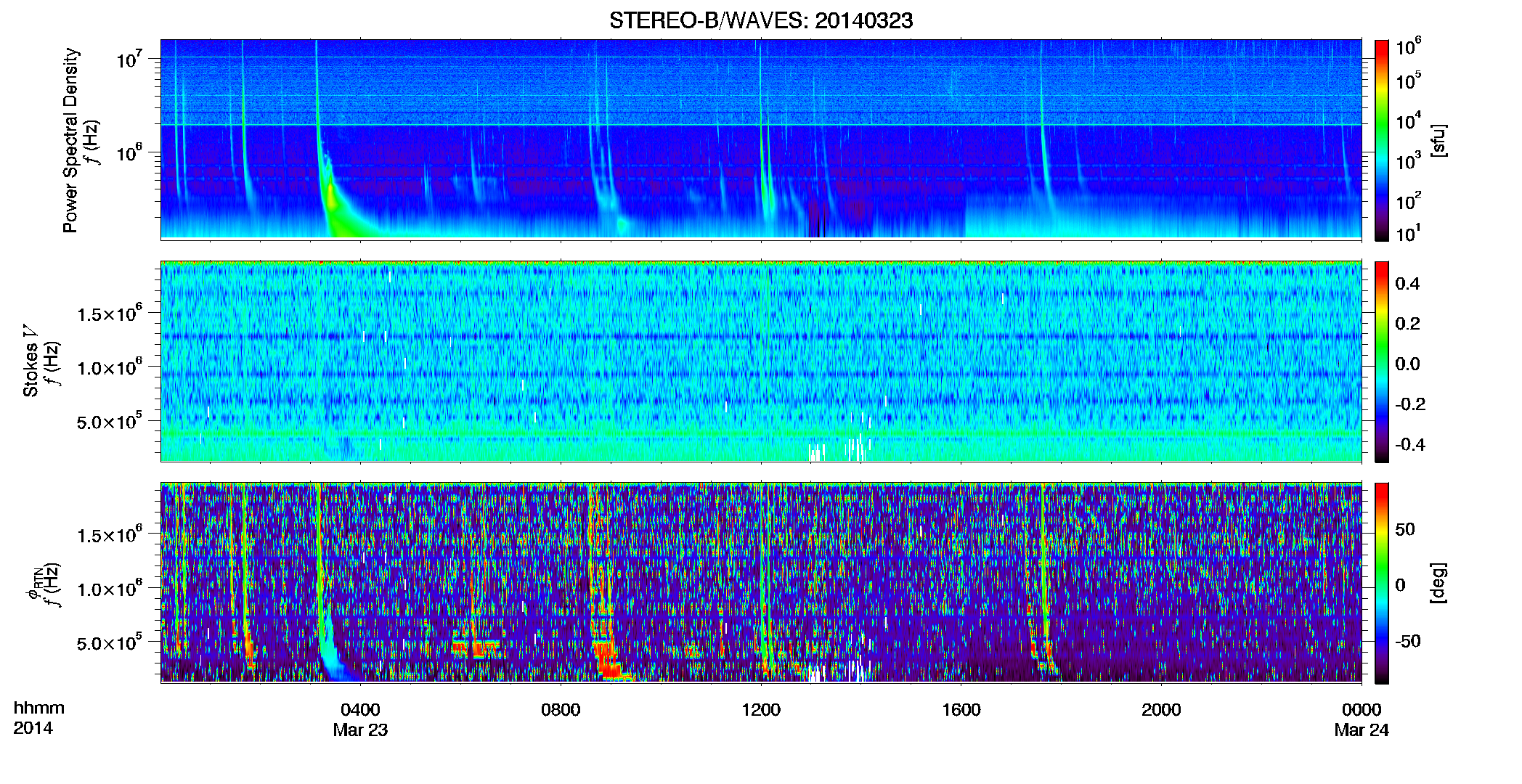Select the [deg] colorbar unit label

tap(1438, 583)
